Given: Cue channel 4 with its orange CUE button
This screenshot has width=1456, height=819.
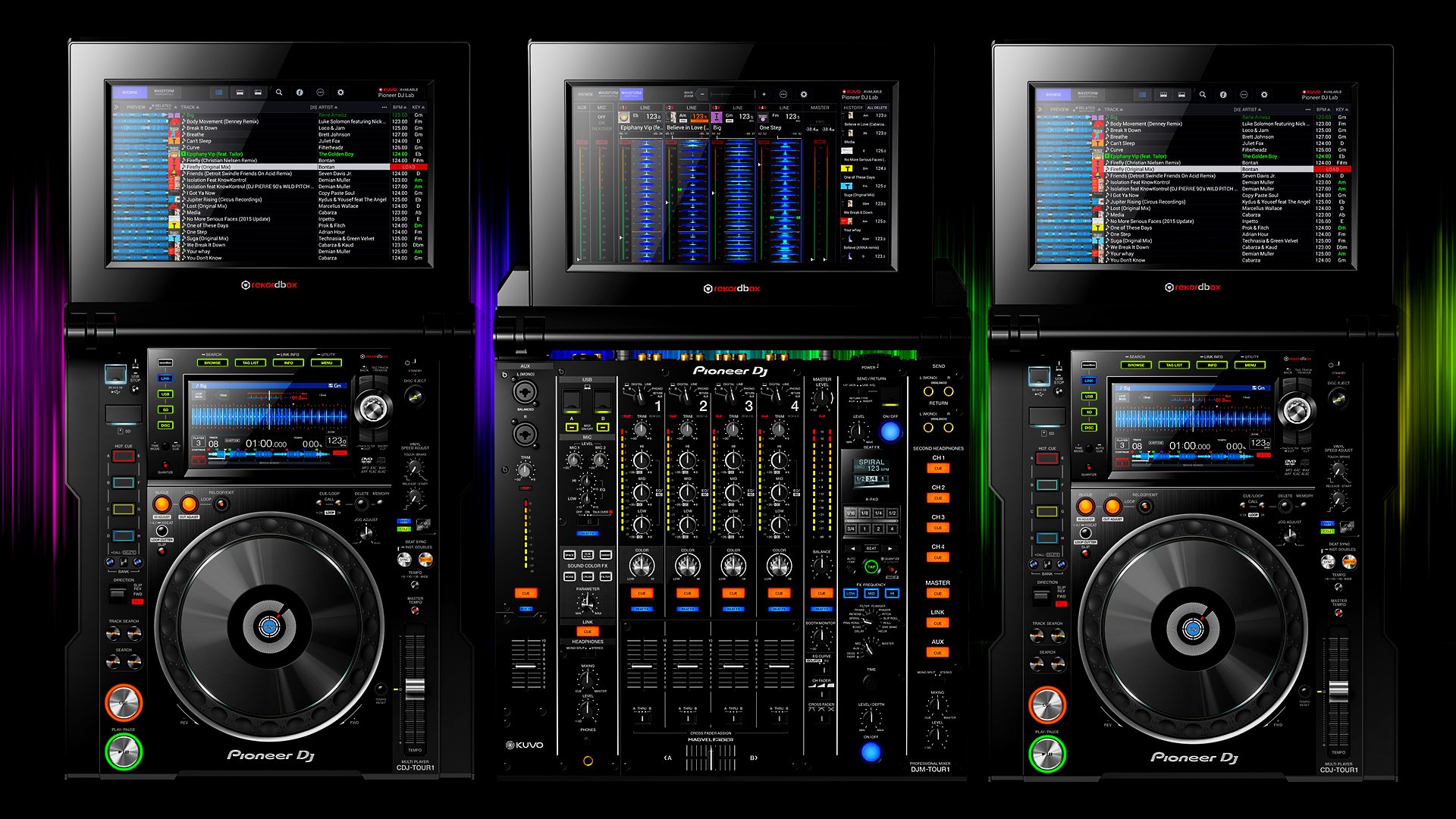Looking at the screenshot, I should point(779,594).
